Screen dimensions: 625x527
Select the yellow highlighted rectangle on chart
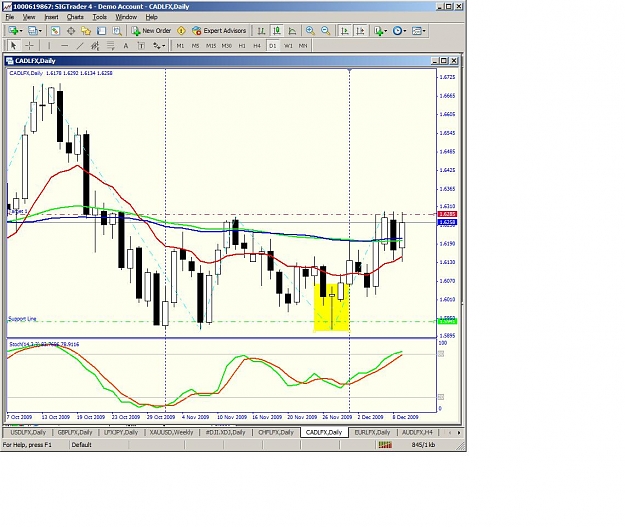pos(332,307)
